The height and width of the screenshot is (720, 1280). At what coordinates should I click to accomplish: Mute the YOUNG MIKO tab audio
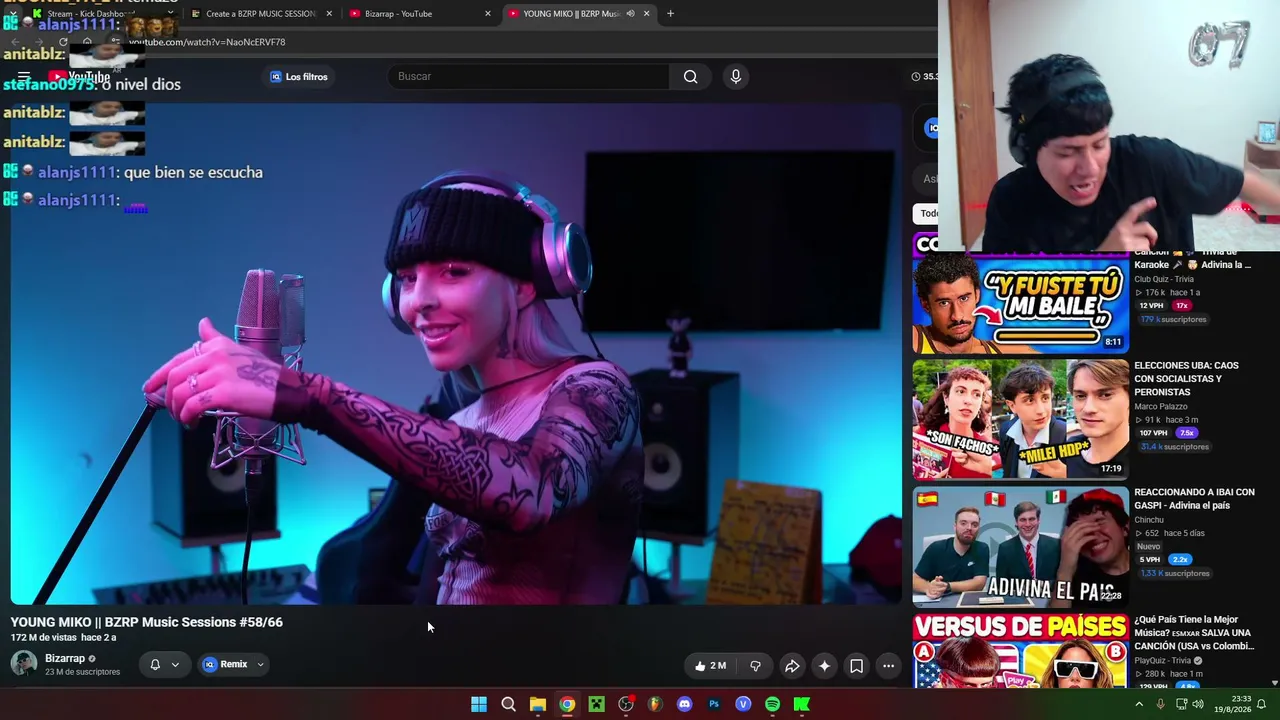click(630, 14)
